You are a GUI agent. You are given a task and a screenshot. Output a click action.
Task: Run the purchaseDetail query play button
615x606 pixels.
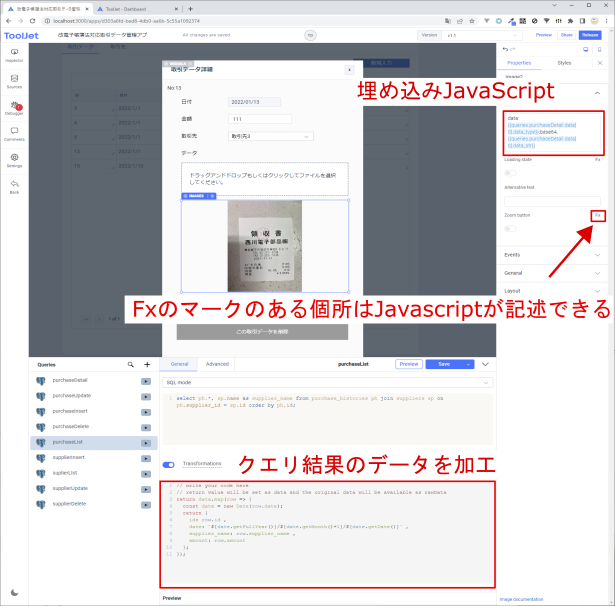click(146, 381)
